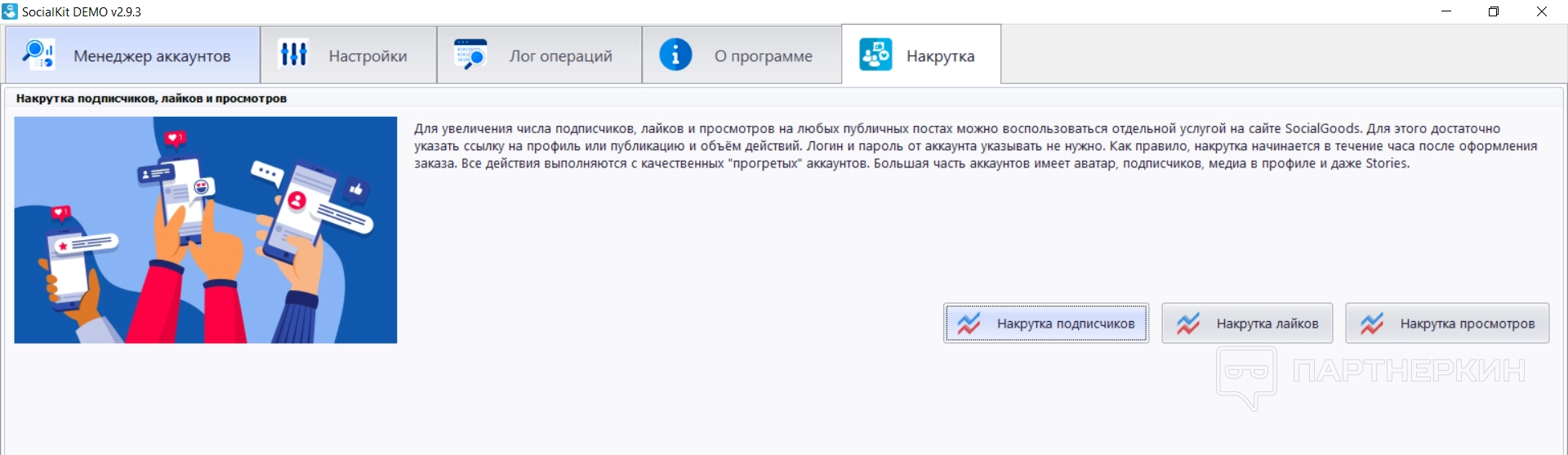Click the Operations Log icon
This screenshot has height=455, width=1568.
point(470,55)
